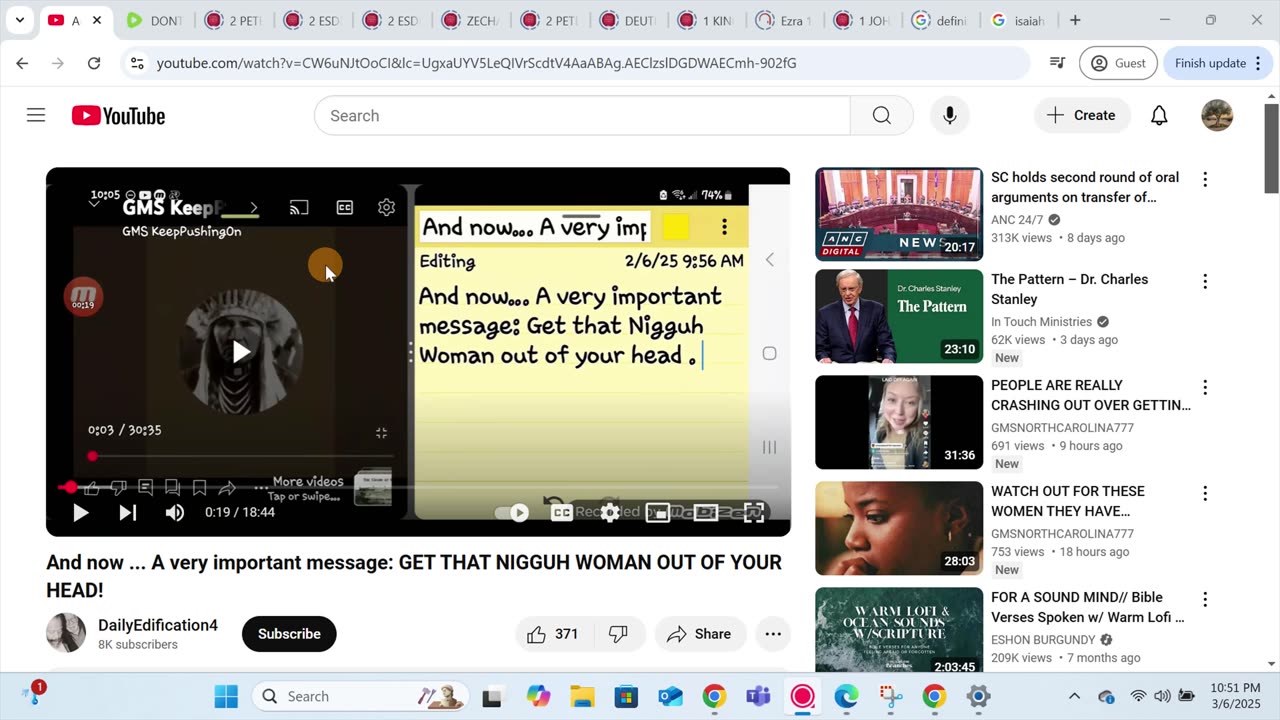The width and height of the screenshot is (1280, 720).
Task: Start voice search with the microphone
Action: pos(950,116)
